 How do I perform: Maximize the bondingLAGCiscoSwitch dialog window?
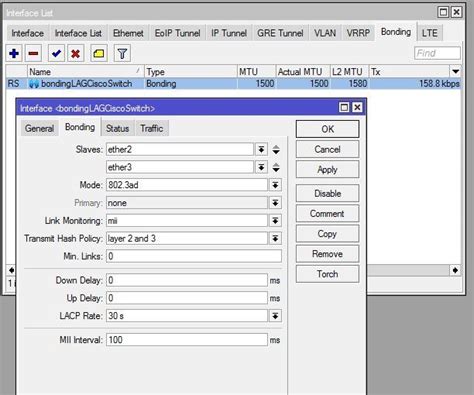pyautogui.click(x=344, y=107)
